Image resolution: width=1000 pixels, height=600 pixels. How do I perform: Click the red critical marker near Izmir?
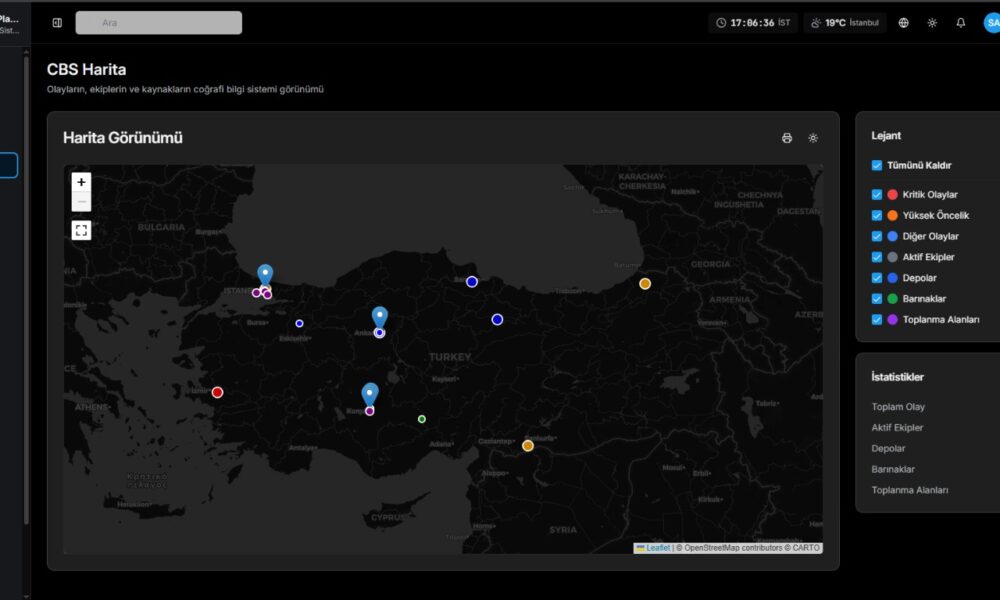click(217, 392)
